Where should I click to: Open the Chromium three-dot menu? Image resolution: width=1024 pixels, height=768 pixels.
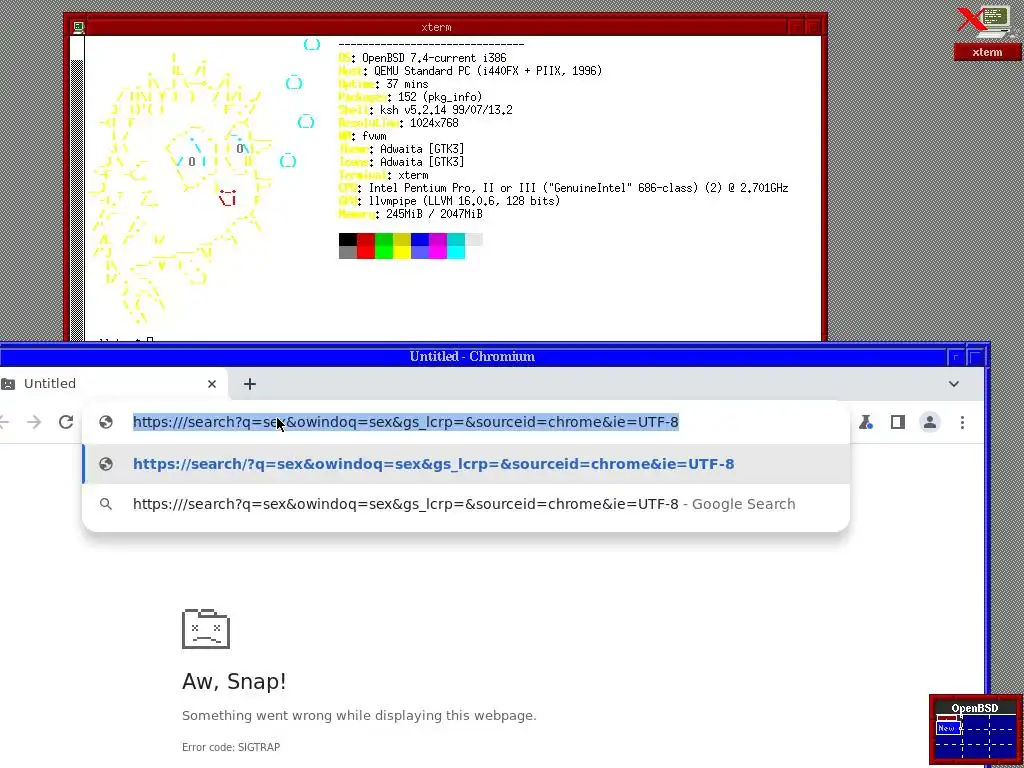pos(962,422)
